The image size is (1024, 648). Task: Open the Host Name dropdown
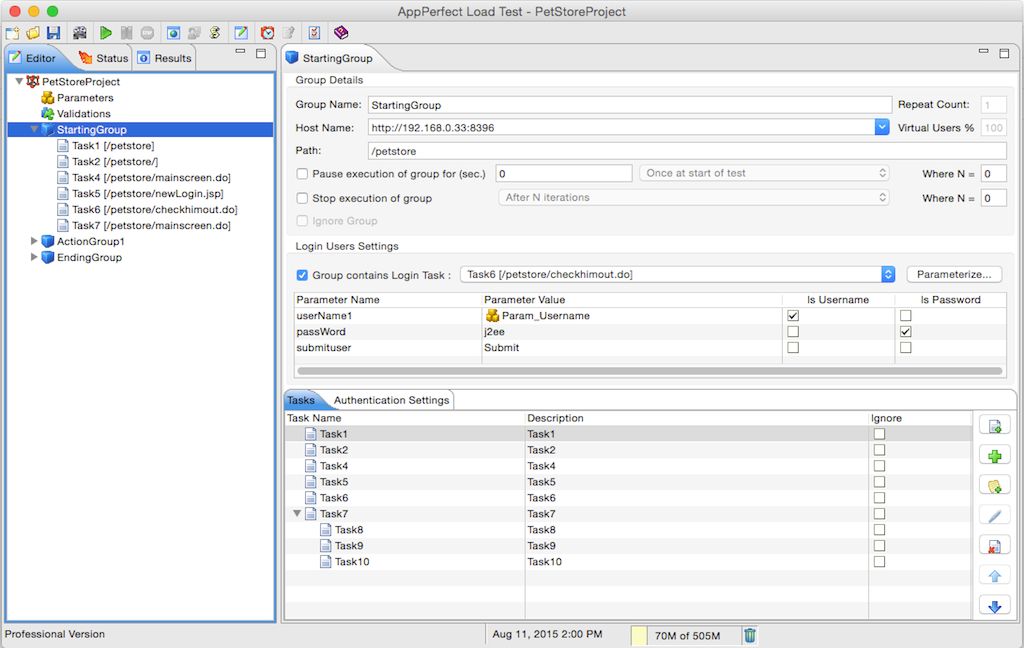click(881, 128)
